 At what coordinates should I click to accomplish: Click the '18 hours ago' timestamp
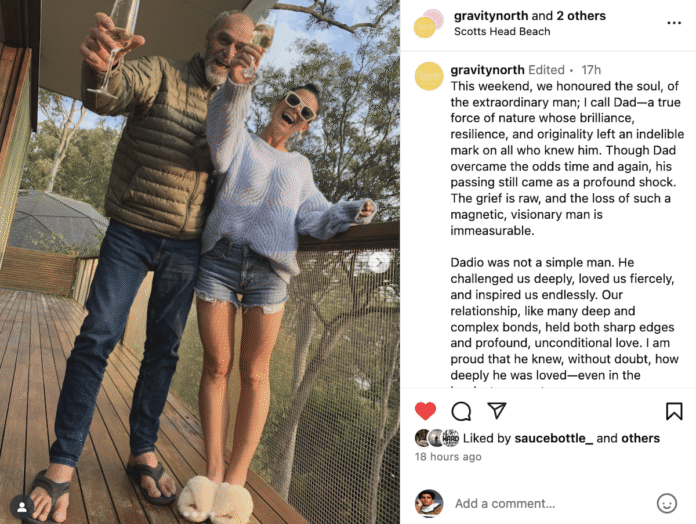coord(448,457)
